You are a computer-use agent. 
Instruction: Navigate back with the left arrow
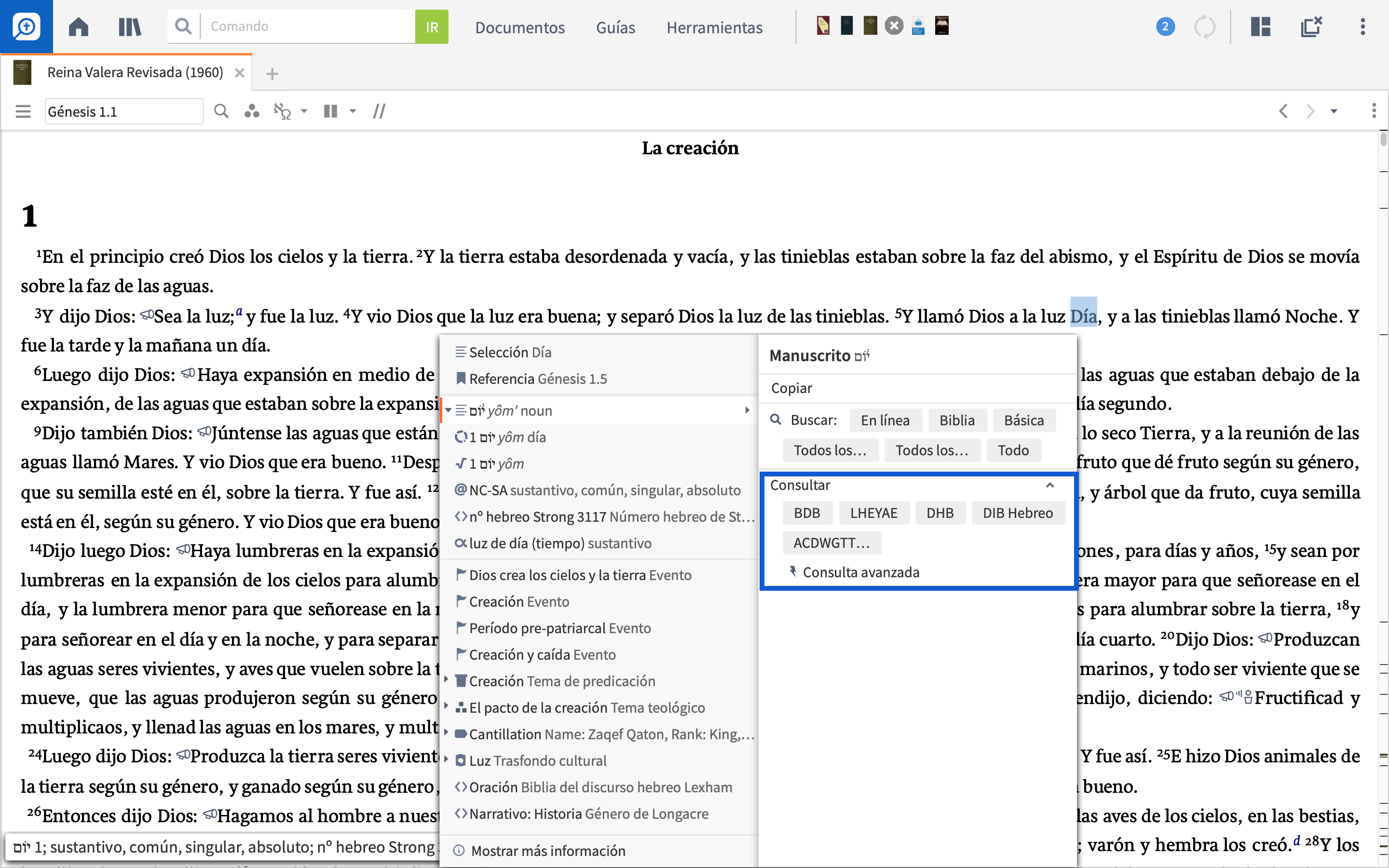[1284, 111]
